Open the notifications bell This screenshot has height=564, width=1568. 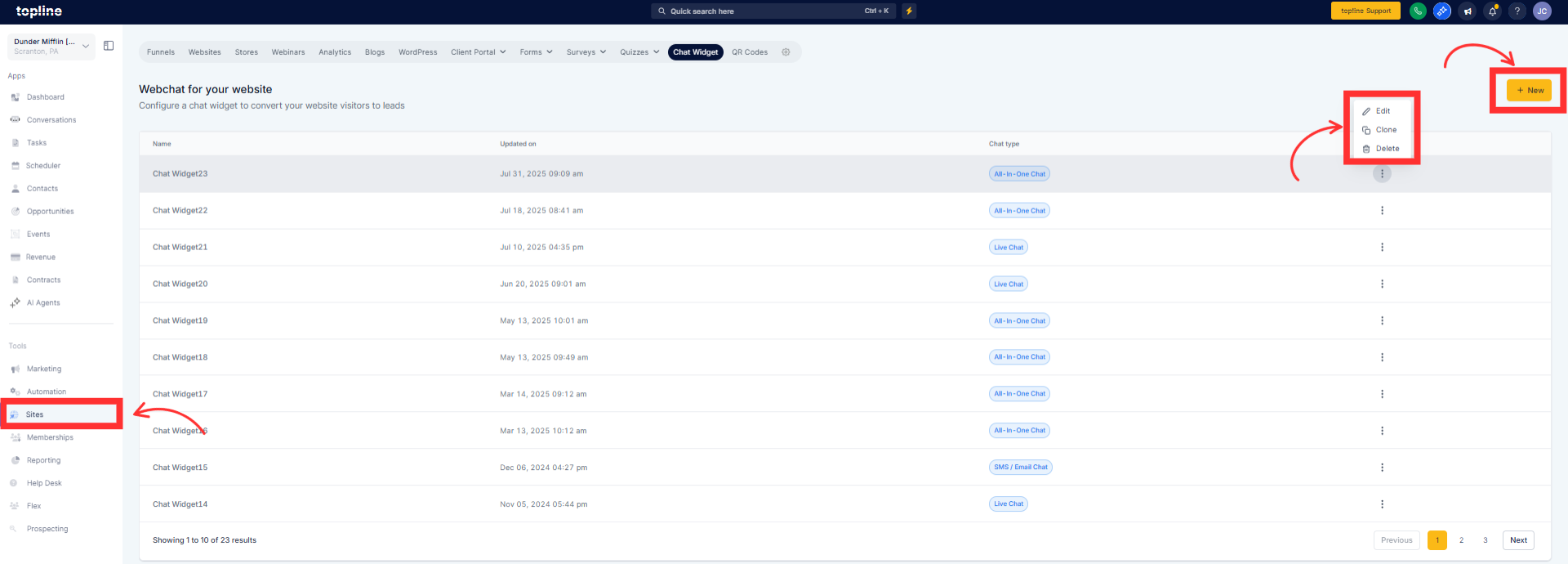pos(1492,11)
